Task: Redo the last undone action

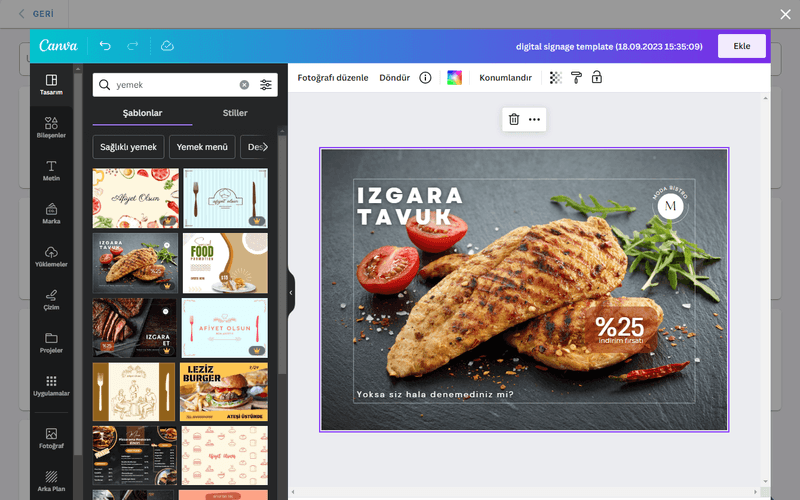Action: coord(133,46)
